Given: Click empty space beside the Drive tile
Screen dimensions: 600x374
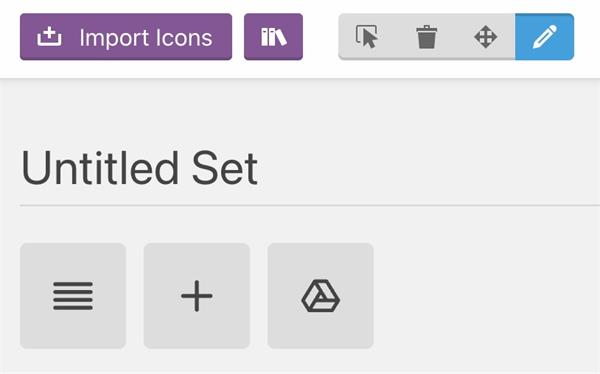Looking at the screenshot, I should tap(486, 296).
